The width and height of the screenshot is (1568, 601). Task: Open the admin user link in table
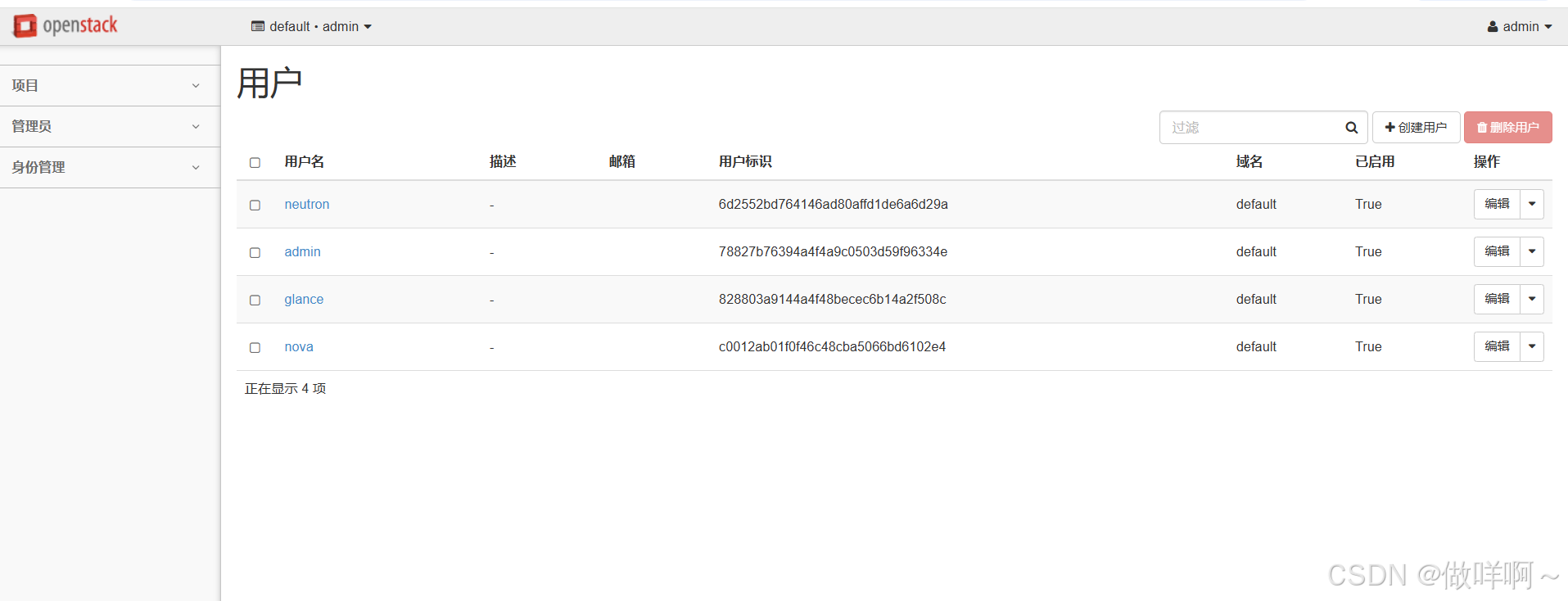[302, 251]
